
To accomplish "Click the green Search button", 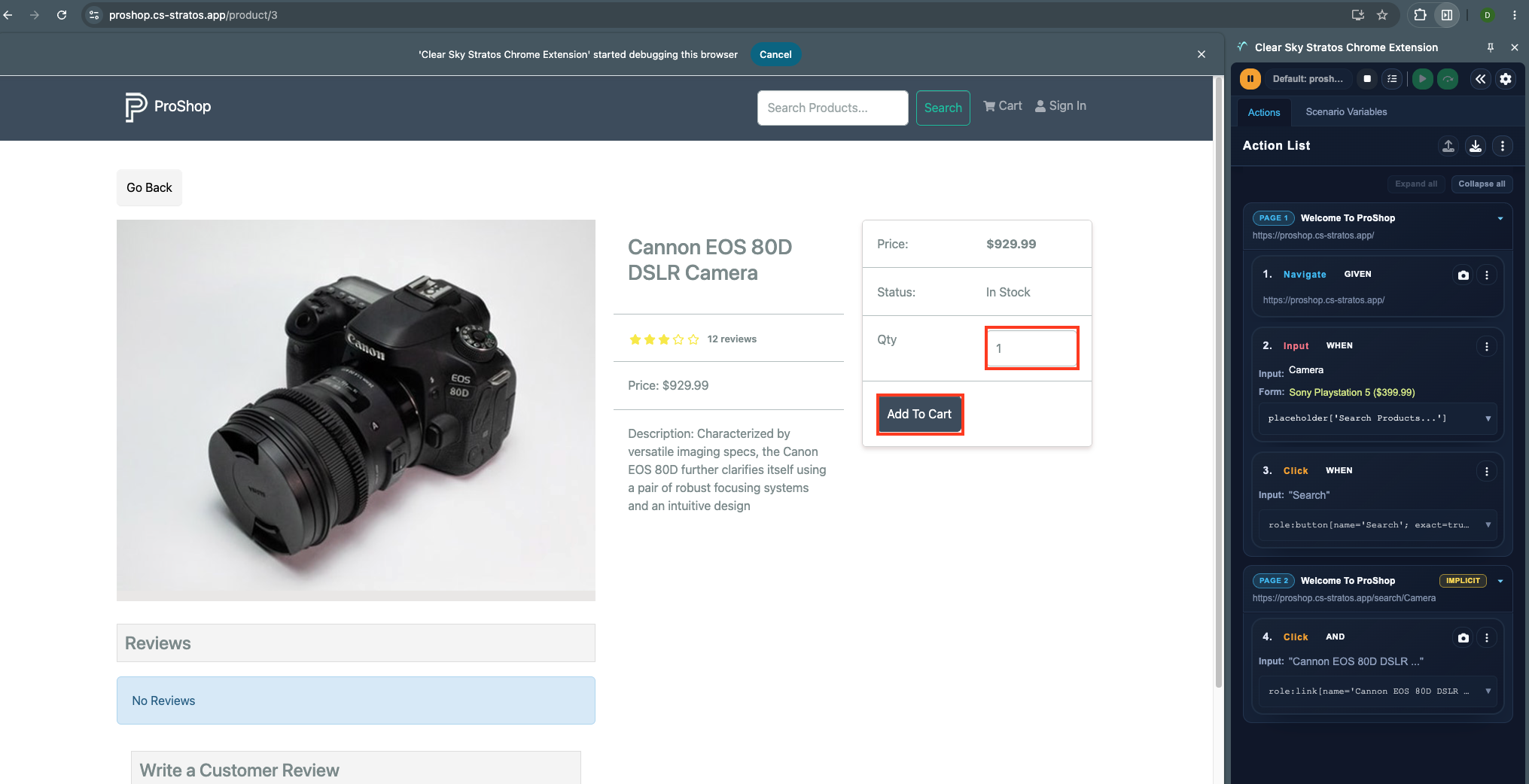I will click(x=943, y=108).
